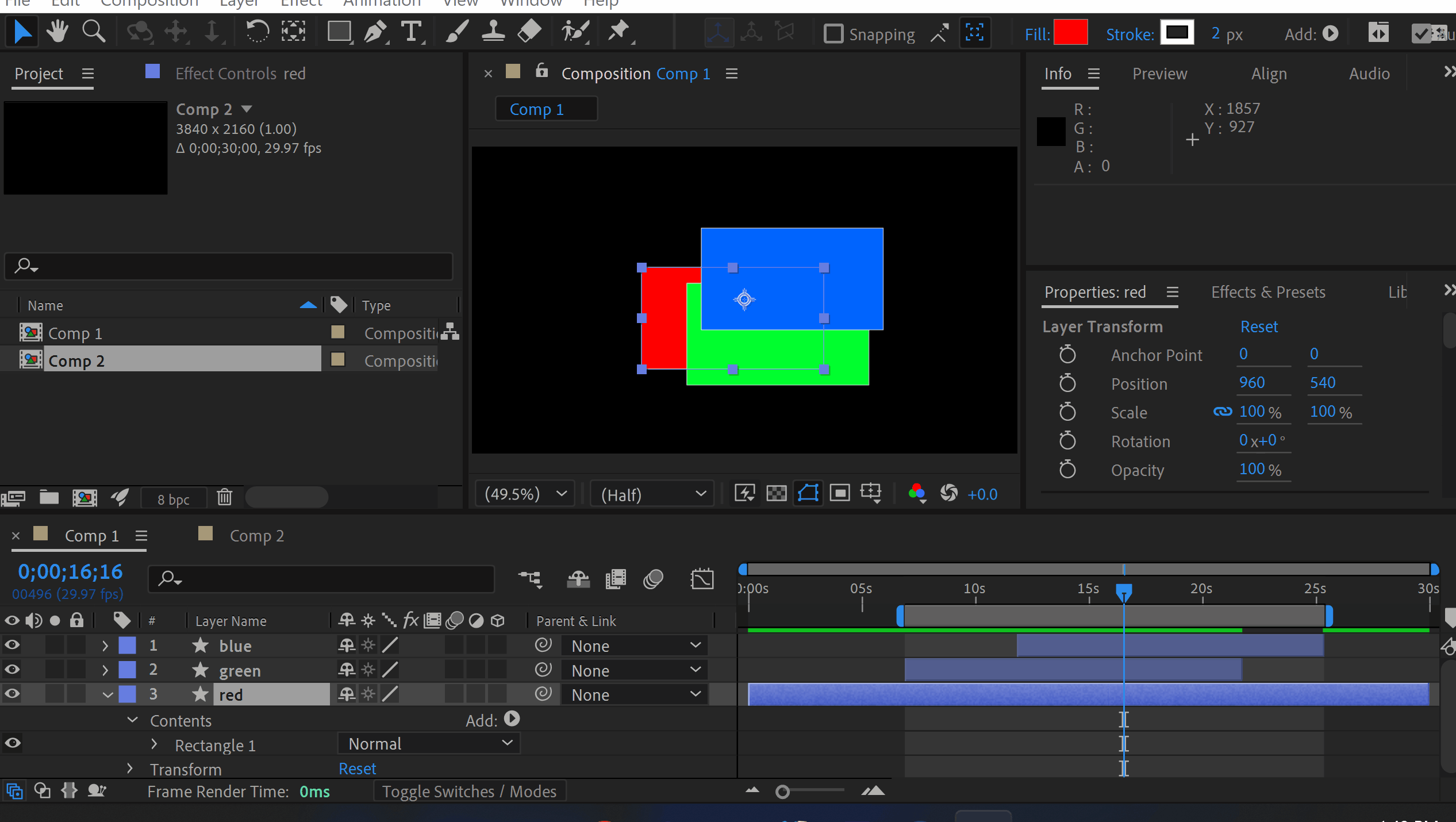Image resolution: width=1456 pixels, height=822 pixels.
Task: Click Toggle Switches / Modes button
Action: coord(469,792)
